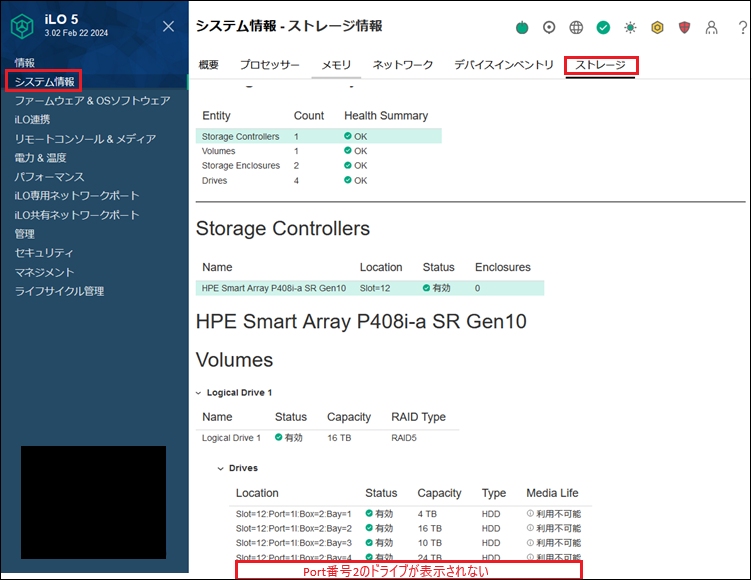752x580 pixels.
Task: Open iLO連携 in the sidebar
Action: tap(32, 119)
